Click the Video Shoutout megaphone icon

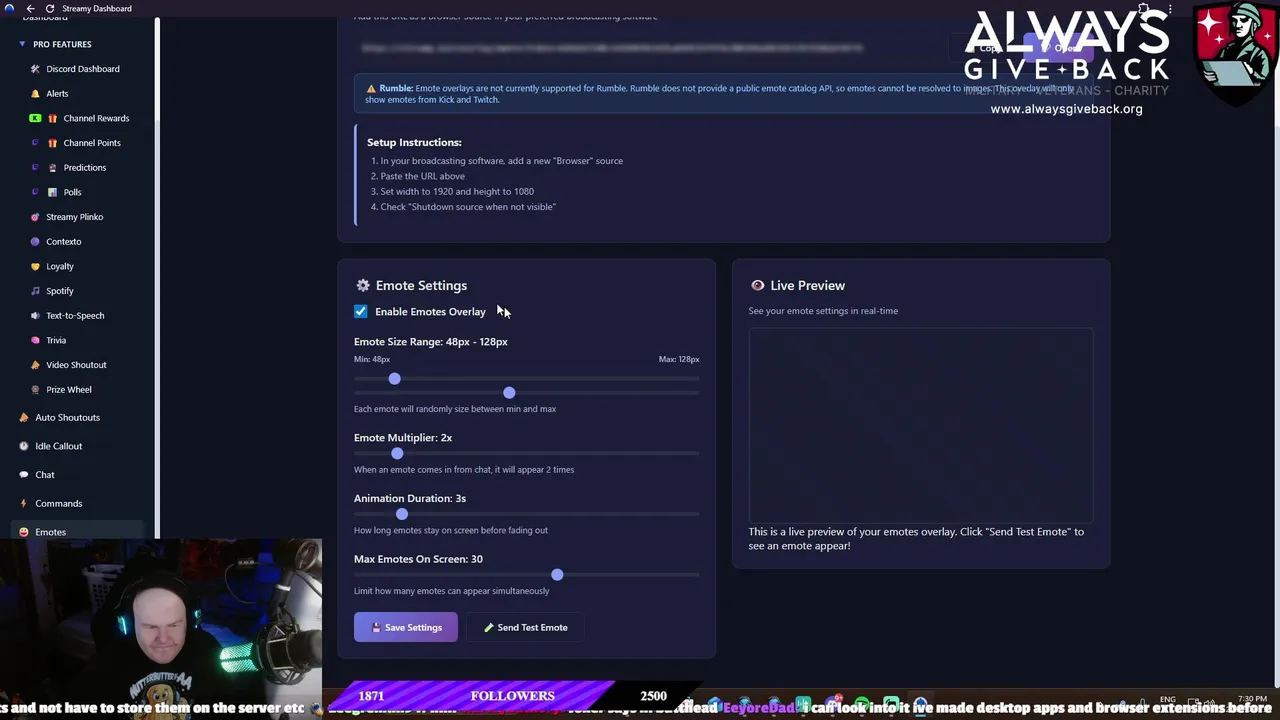(x=36, y=365)
